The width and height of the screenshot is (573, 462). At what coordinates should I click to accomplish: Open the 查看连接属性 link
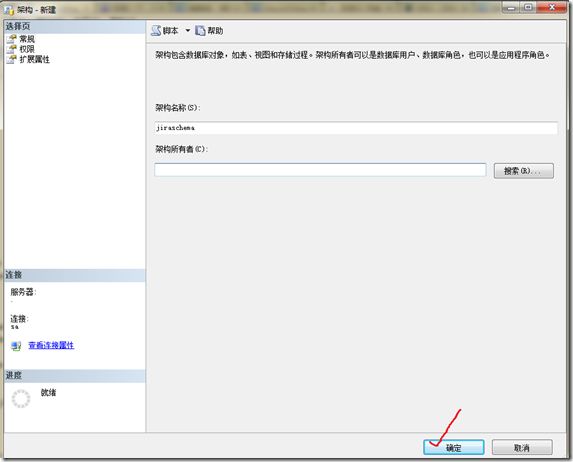(51, 345)
